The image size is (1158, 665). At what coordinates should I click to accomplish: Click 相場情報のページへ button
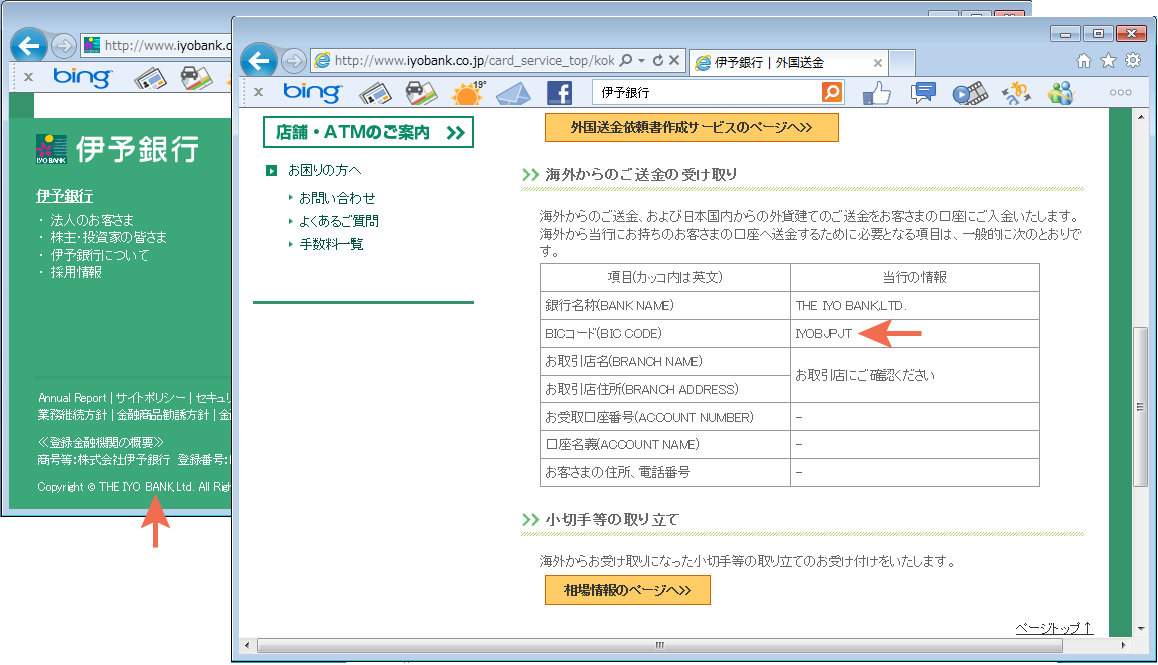point(628,590)
